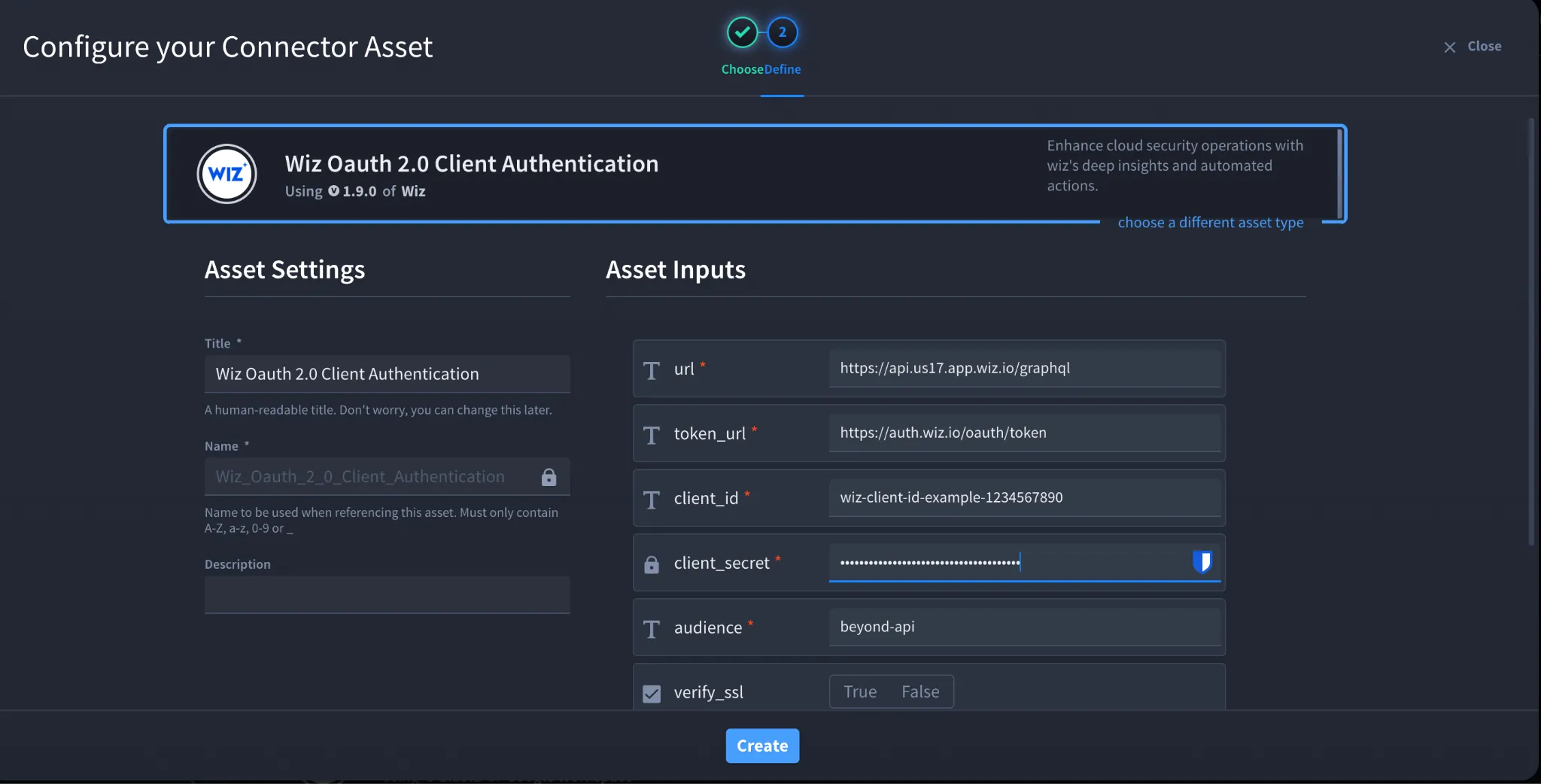The height and width of the screenshot is (784, 1541).
Task: Click the X icon beside Close
Action: (x=1449, y=47)
